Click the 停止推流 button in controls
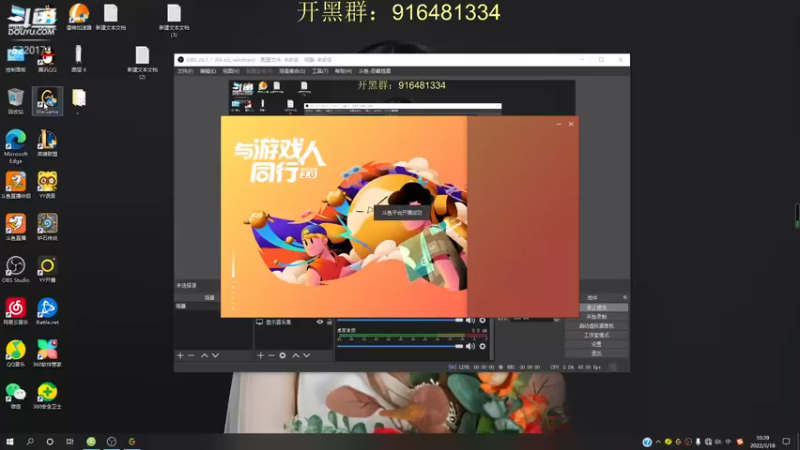The width and height of the screenshot is (800, 450). (596, 308)
